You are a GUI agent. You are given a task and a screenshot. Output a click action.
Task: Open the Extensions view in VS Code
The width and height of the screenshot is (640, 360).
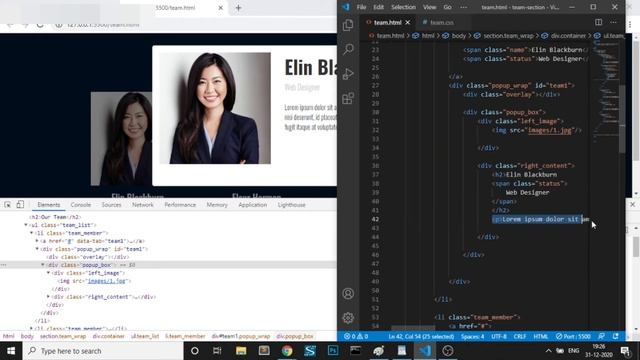tap(348, 98)
